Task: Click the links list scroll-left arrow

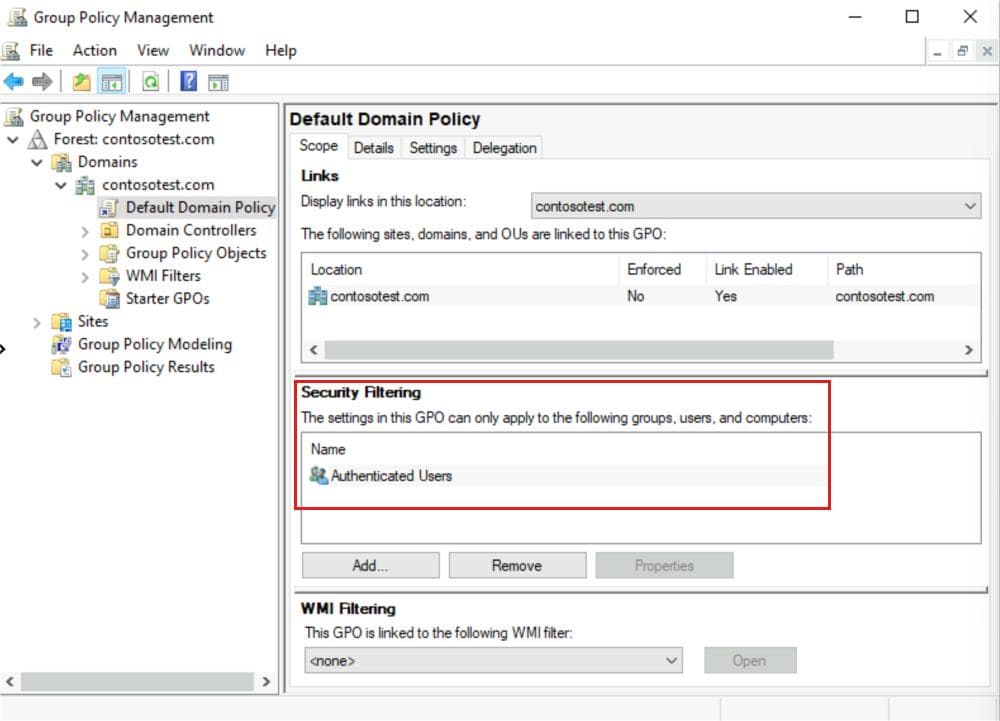Action: [x=314, y=349]
